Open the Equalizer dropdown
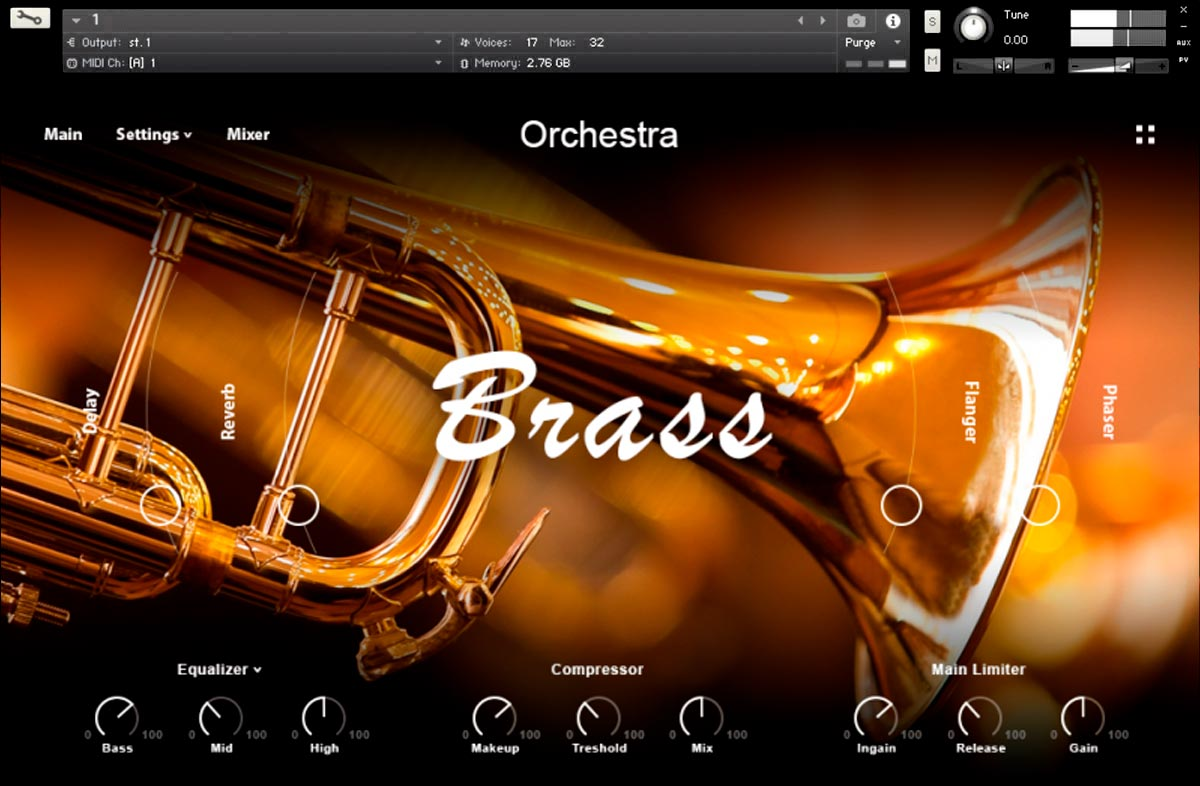The image size is (1200, 786). click(x=219, y=669)
